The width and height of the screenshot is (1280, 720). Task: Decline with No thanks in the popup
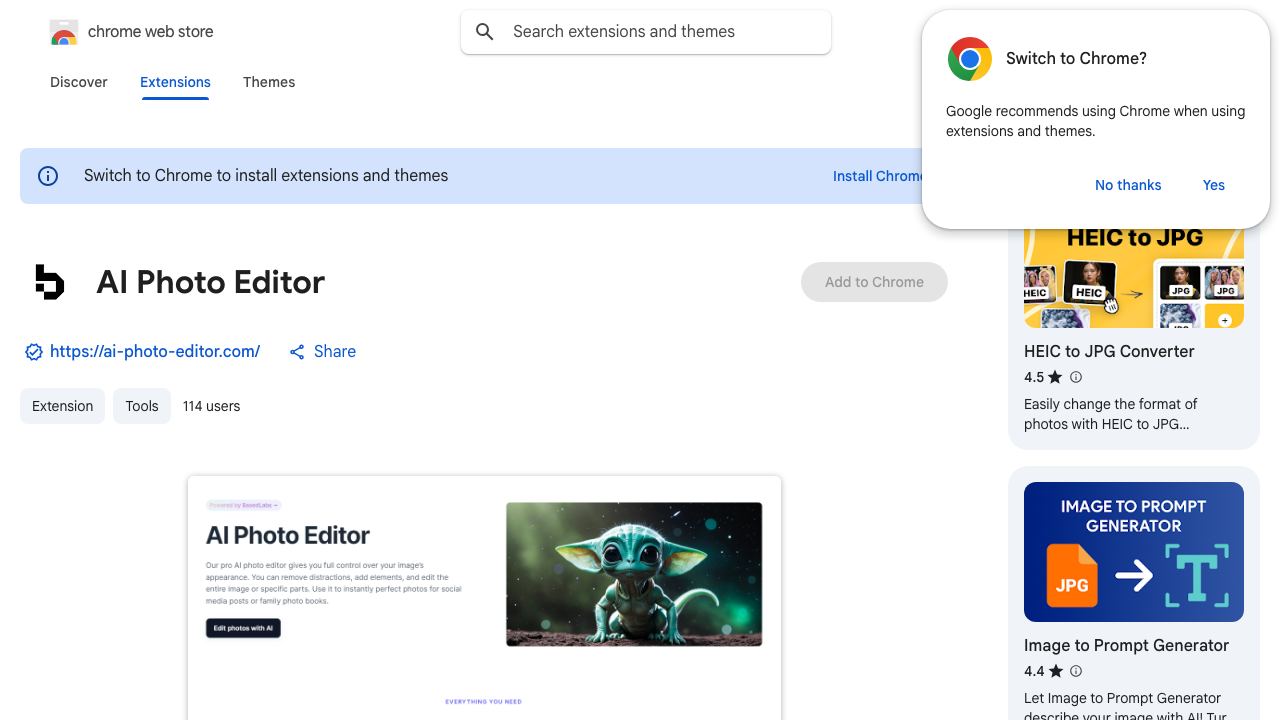1128,185
